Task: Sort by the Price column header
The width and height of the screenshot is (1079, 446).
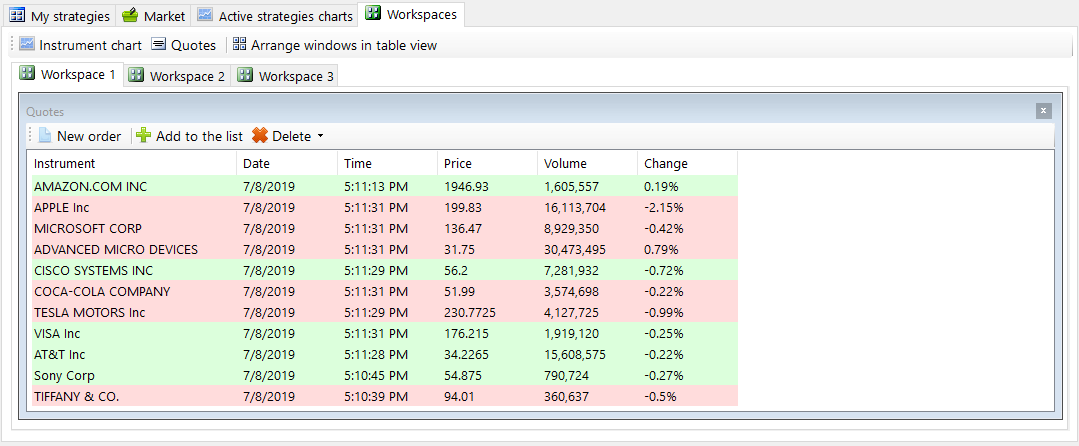Action: [x=458, y=163]
